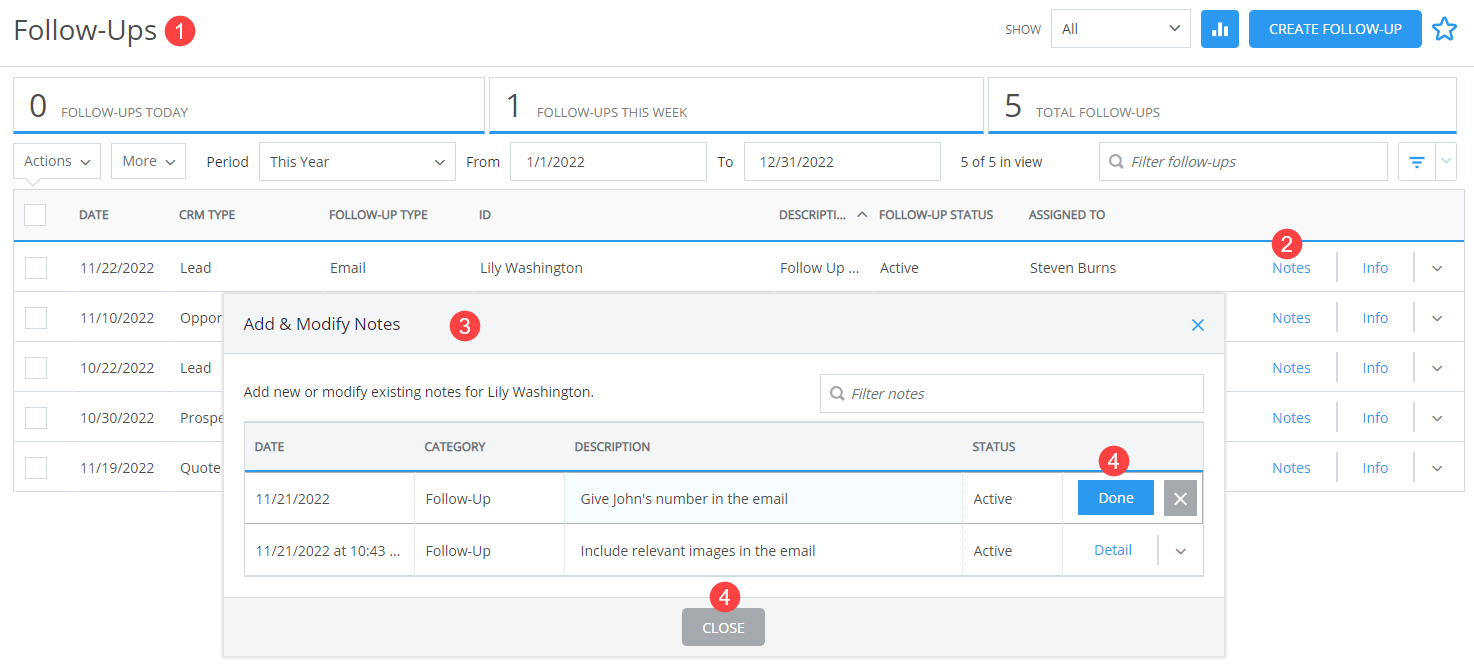Screen dimensions: 1474x670
Task: Select the Follow-Ups Today summary tile
Action: tap(249, 105)
